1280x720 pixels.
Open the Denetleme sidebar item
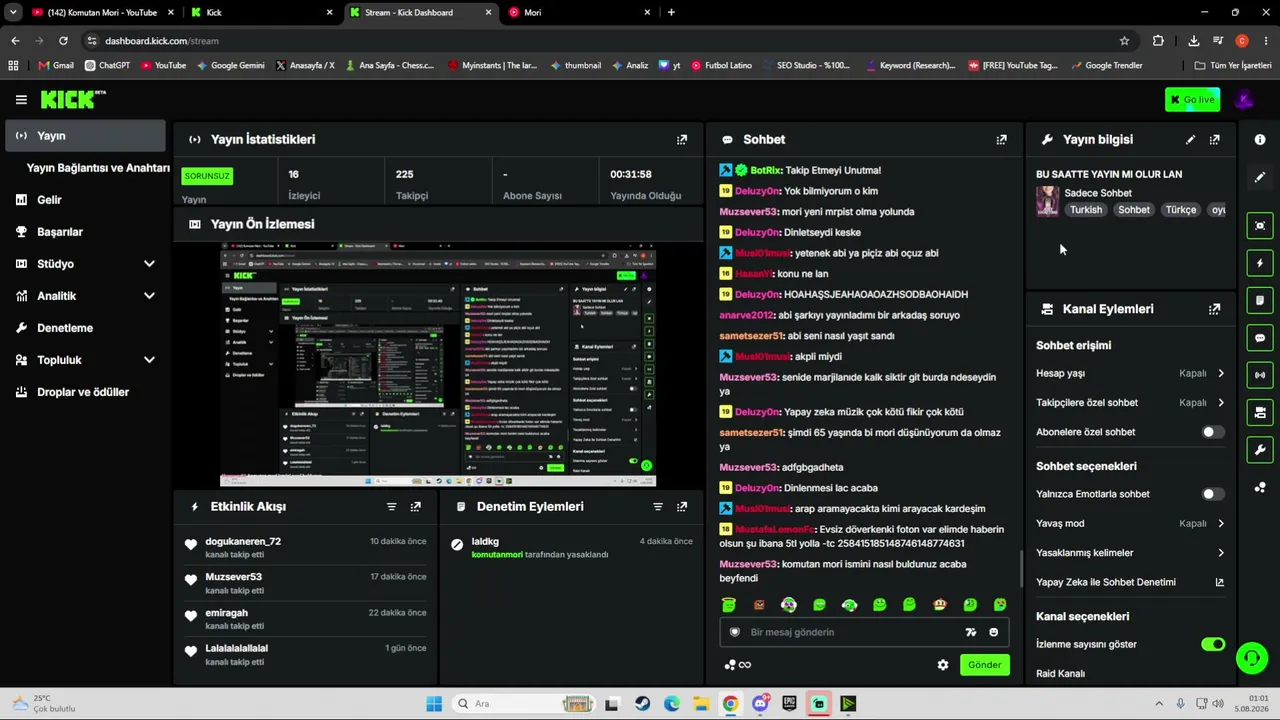click(85, 328)
